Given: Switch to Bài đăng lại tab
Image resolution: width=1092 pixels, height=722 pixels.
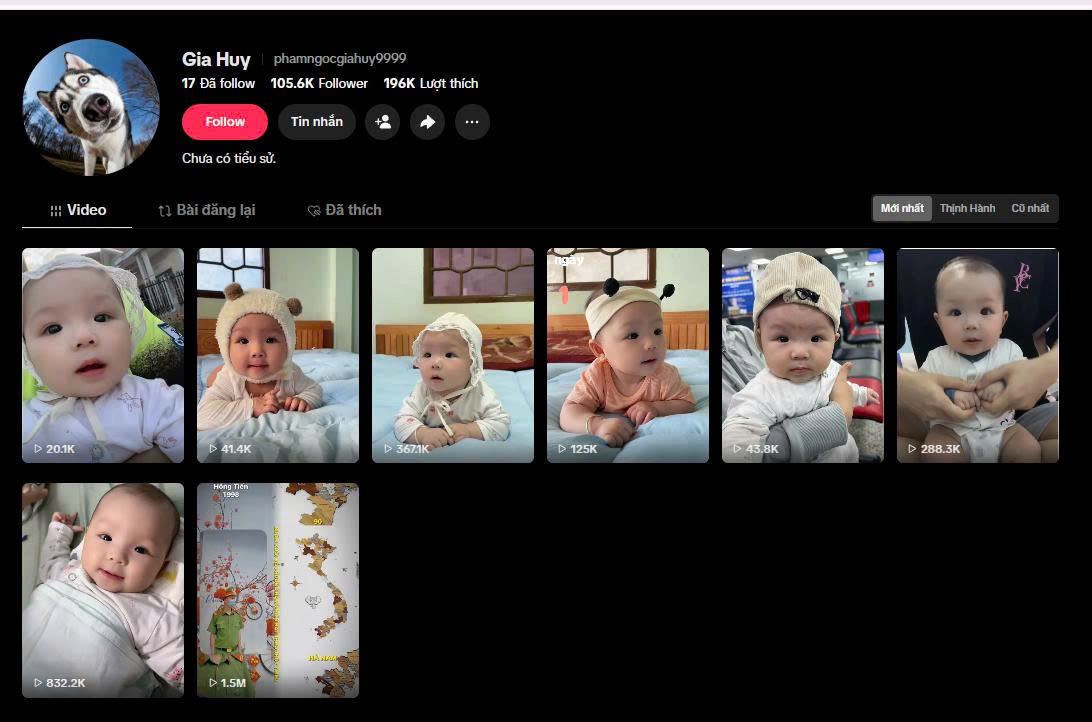Looking at the screenshot, I should tap(207, 210).
